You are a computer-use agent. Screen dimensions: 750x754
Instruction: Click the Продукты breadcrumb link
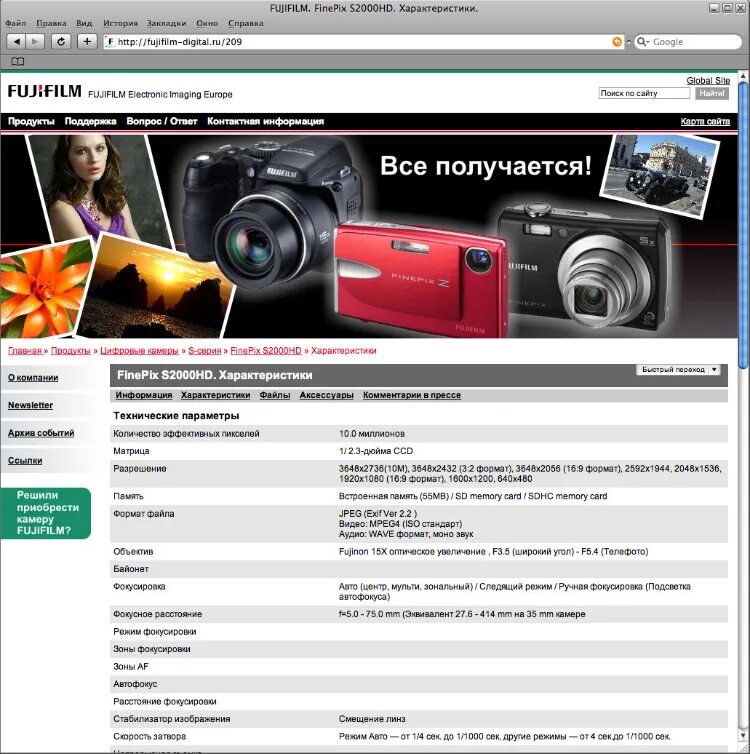click(x=71, y=351)
